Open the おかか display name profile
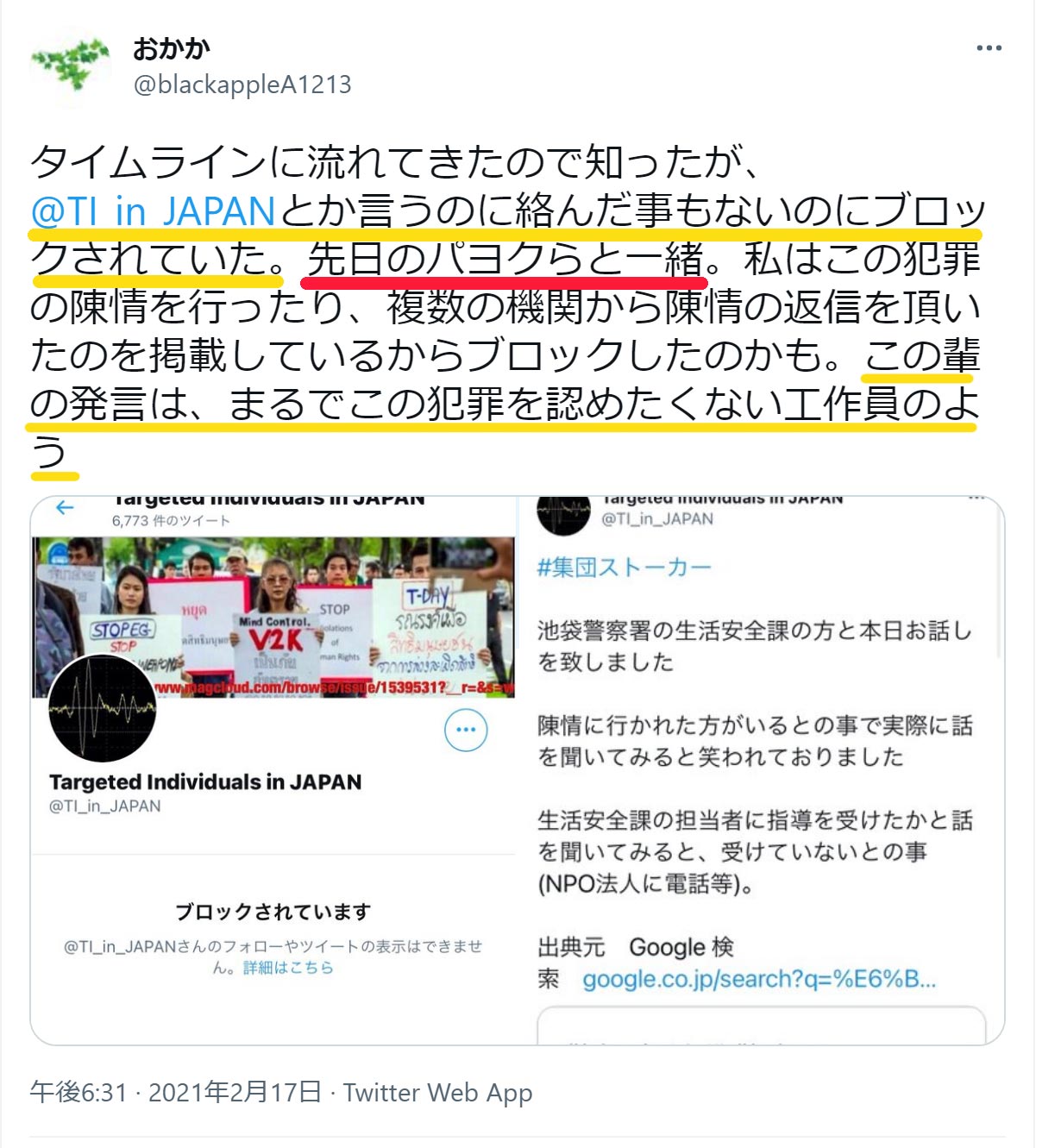This screenshot has width=1042, height=1148. [x=171, y=48]
